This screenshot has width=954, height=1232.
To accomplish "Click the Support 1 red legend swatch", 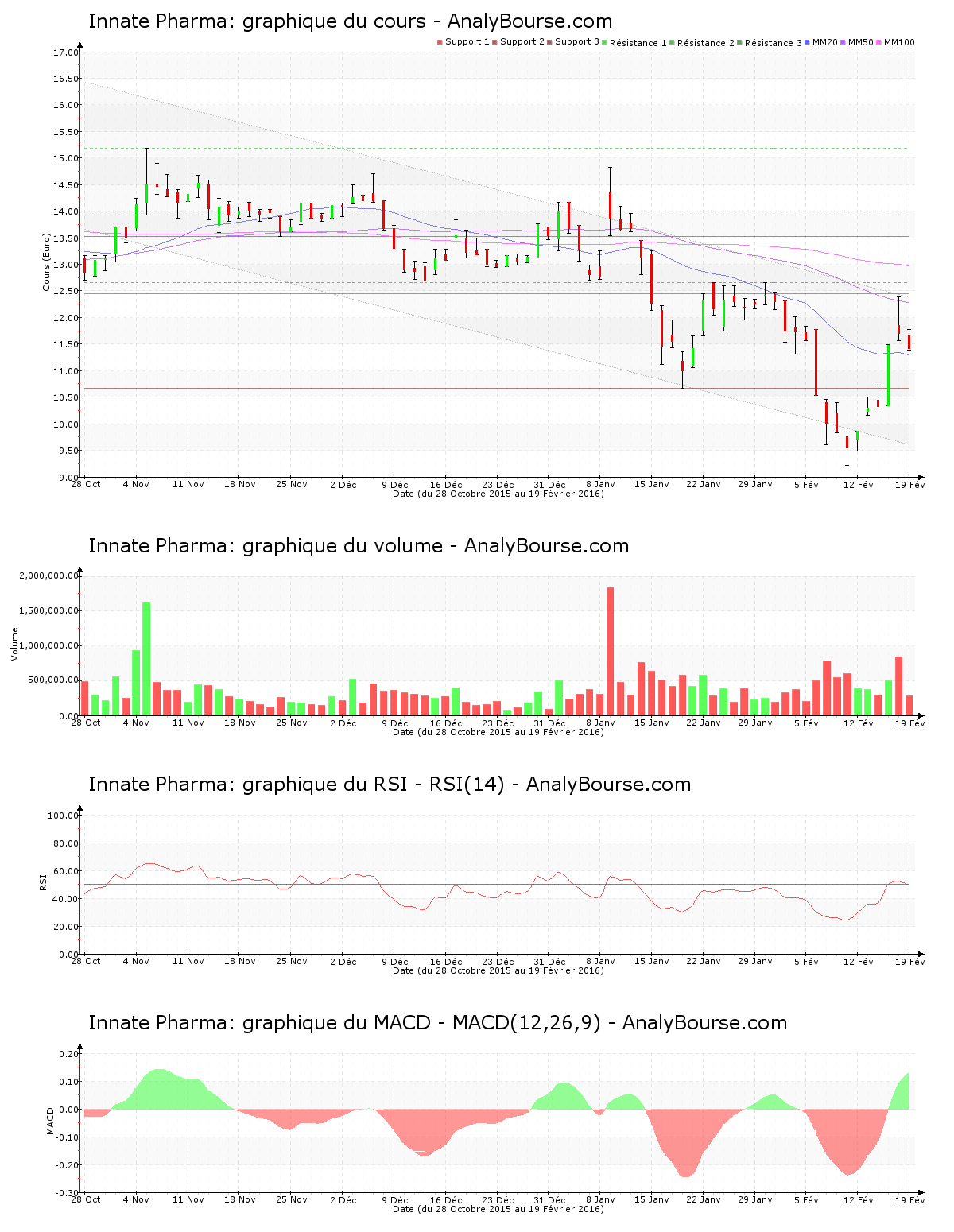I will 440,42.
